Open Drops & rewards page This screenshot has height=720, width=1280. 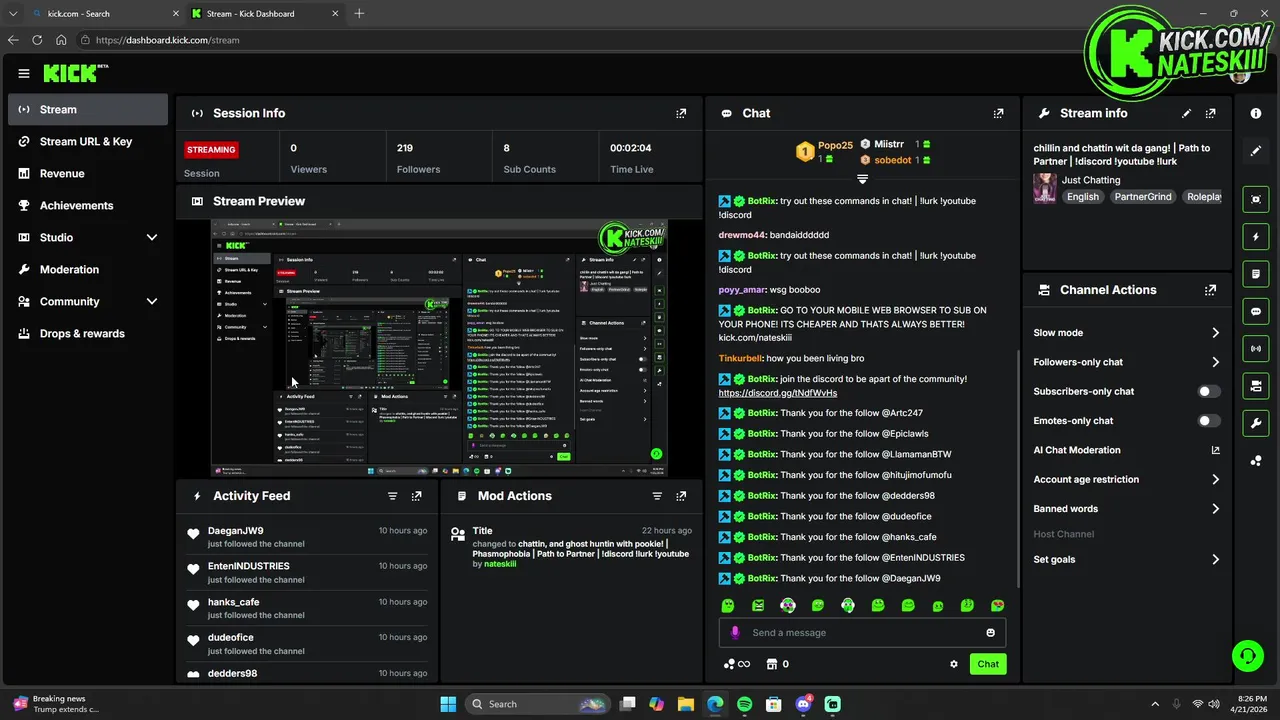point(88,334)
